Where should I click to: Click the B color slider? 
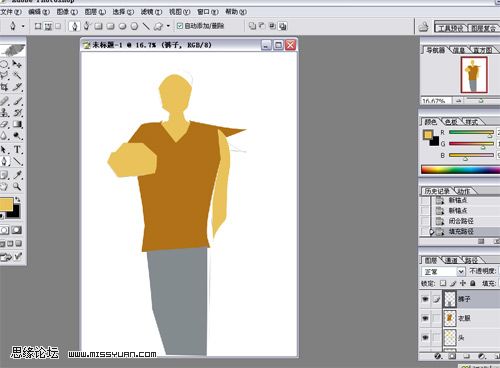coord(471,155)
